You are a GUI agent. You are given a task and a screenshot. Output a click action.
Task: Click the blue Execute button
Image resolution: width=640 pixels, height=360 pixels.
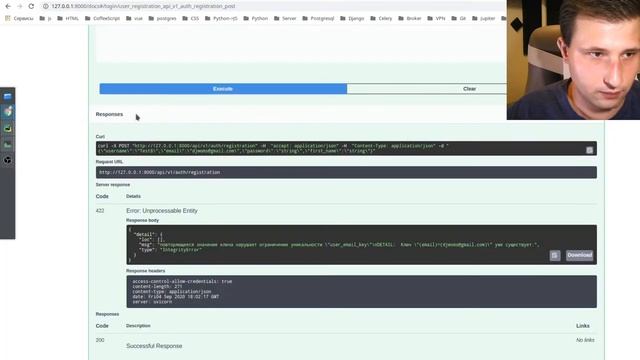223,89
